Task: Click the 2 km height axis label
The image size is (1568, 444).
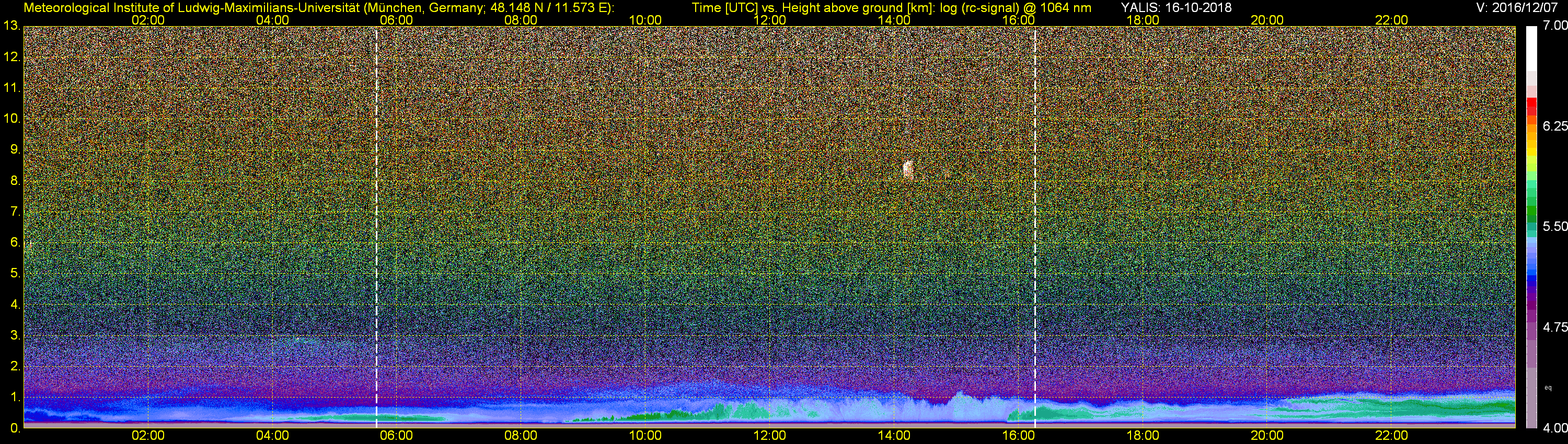Action: tap(15, 366)
